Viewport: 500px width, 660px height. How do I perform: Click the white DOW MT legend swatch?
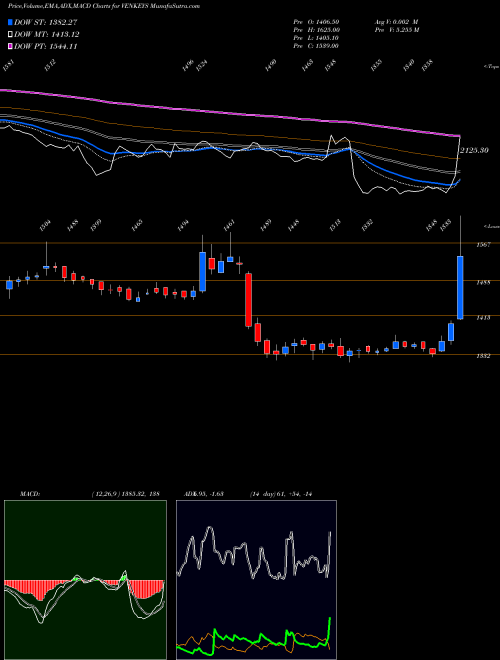[x=11, y=35]
